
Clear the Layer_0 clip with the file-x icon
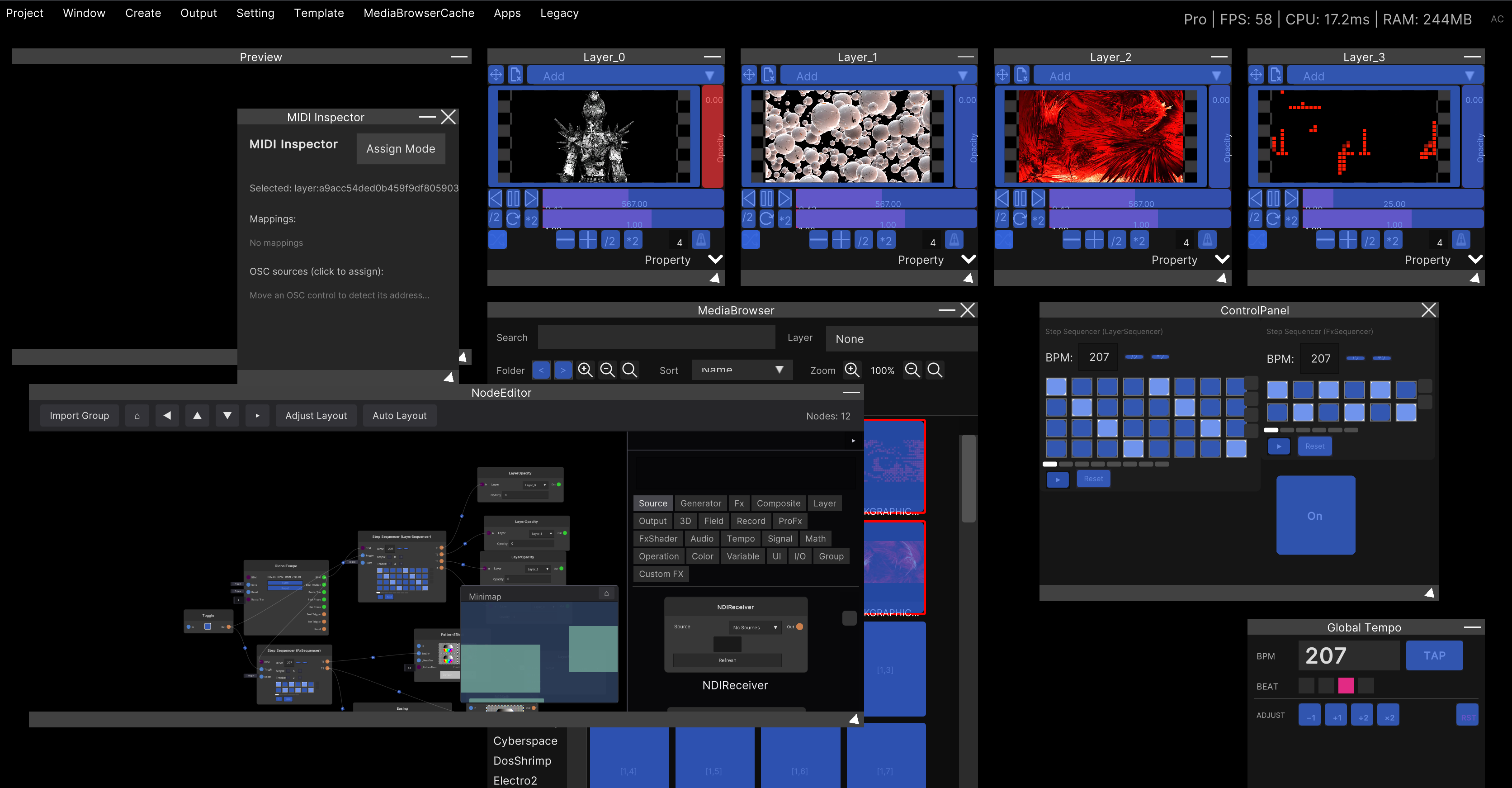(515, 75)
